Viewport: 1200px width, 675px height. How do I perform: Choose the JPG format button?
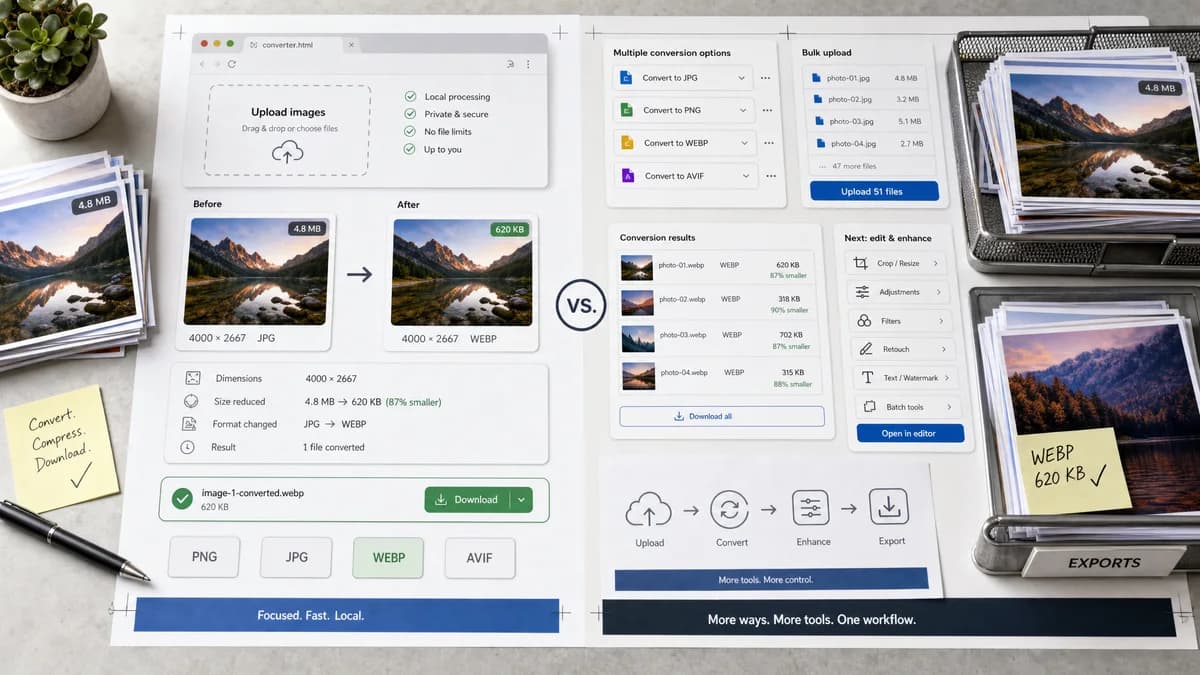296,558
